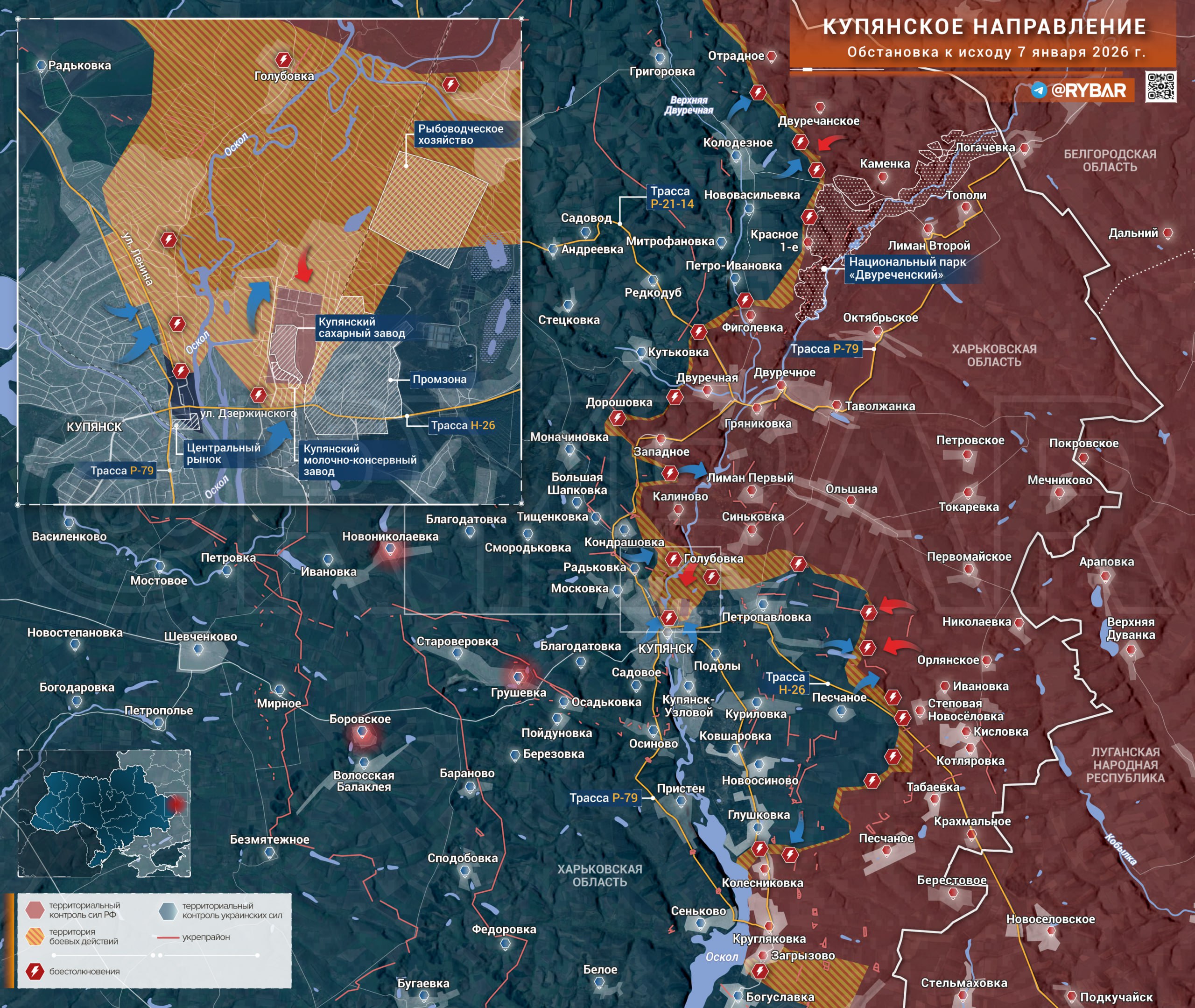Click the Трасса Р-21-14 callout label
This screenshot has width=1195, height=1008.
(x=672, y=197)
